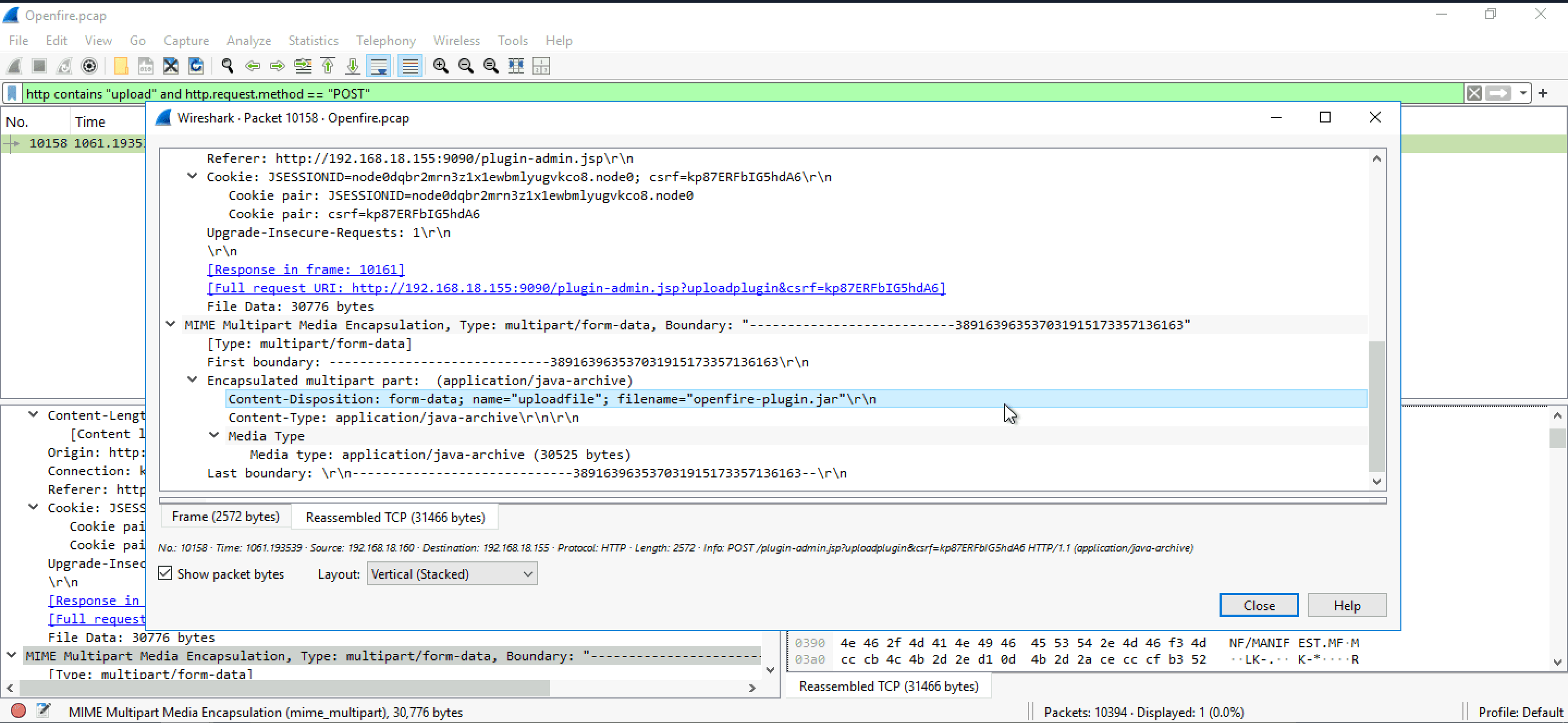Collapse the Cookie header tree in dialog
The image size is (1568, 723).
tap(192, 176)
